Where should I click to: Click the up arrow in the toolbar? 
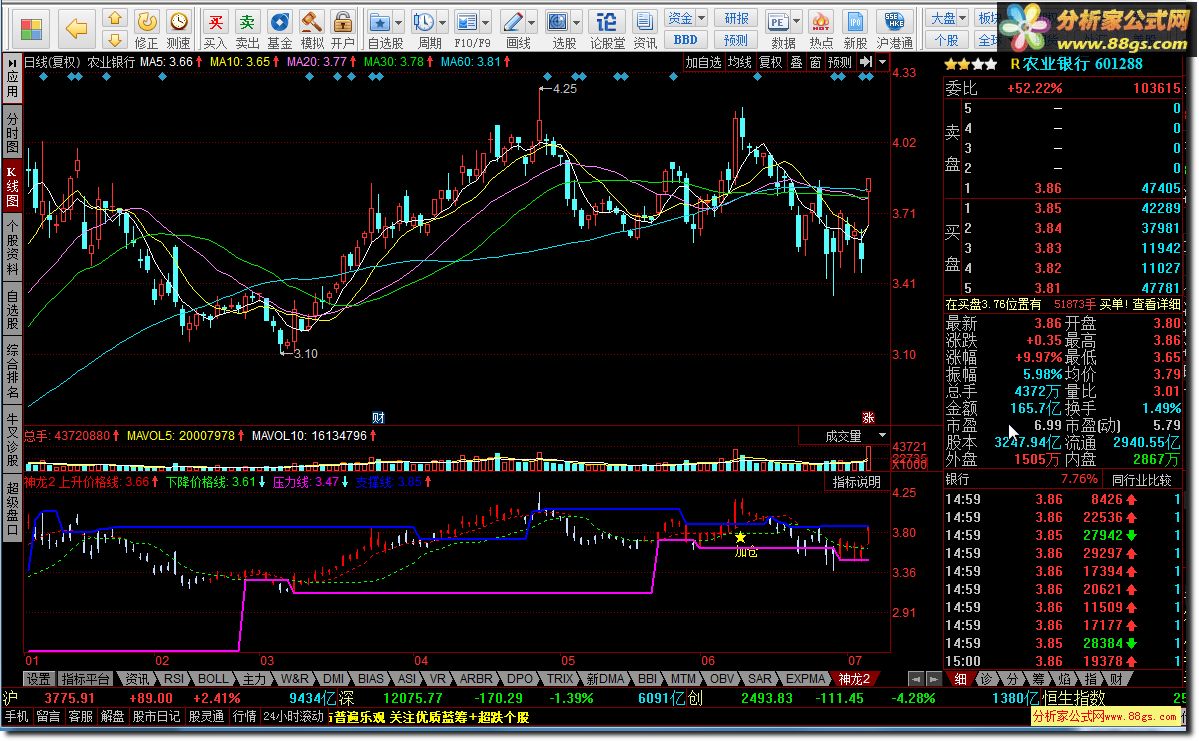click(x=115, y=18)
